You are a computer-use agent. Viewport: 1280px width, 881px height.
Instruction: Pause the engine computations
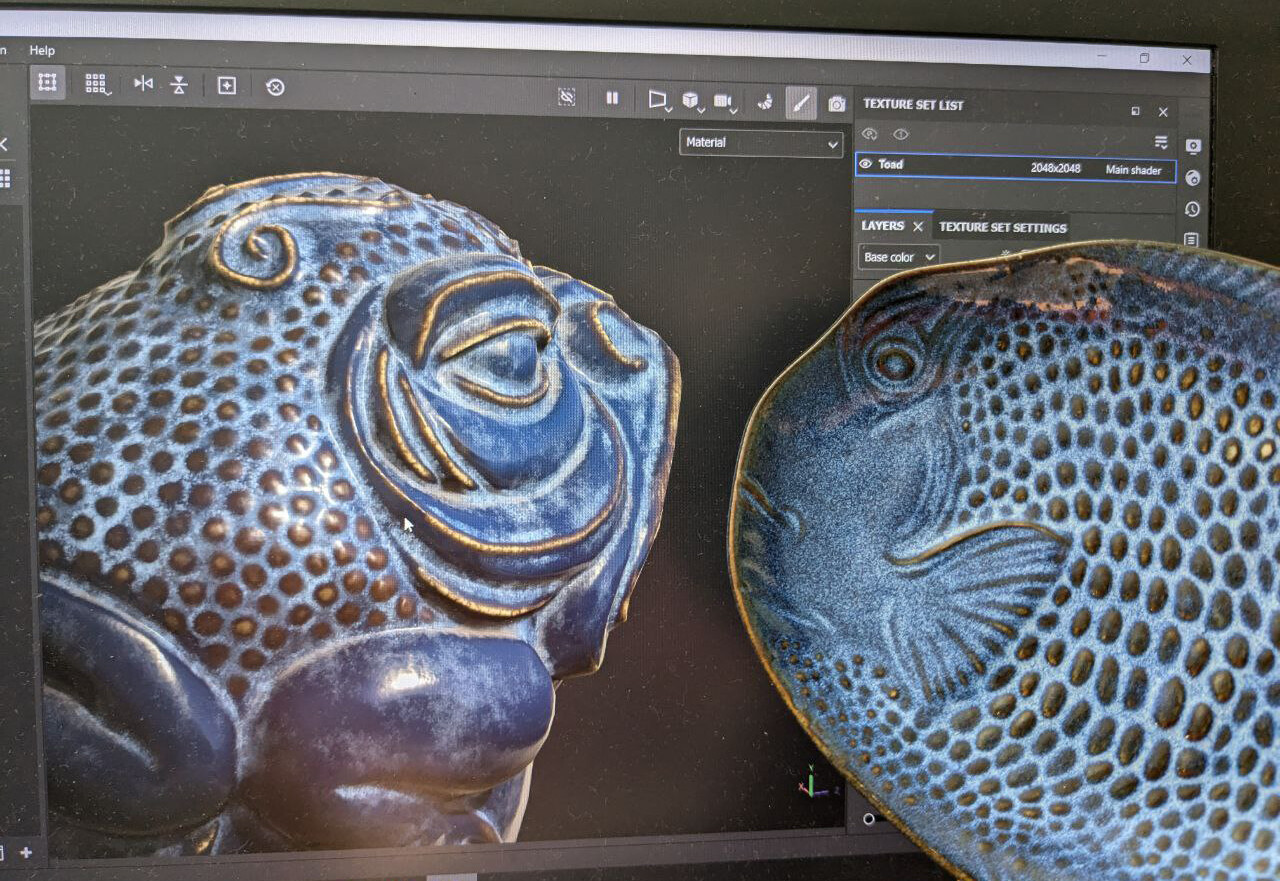click(x=611, y=98)
